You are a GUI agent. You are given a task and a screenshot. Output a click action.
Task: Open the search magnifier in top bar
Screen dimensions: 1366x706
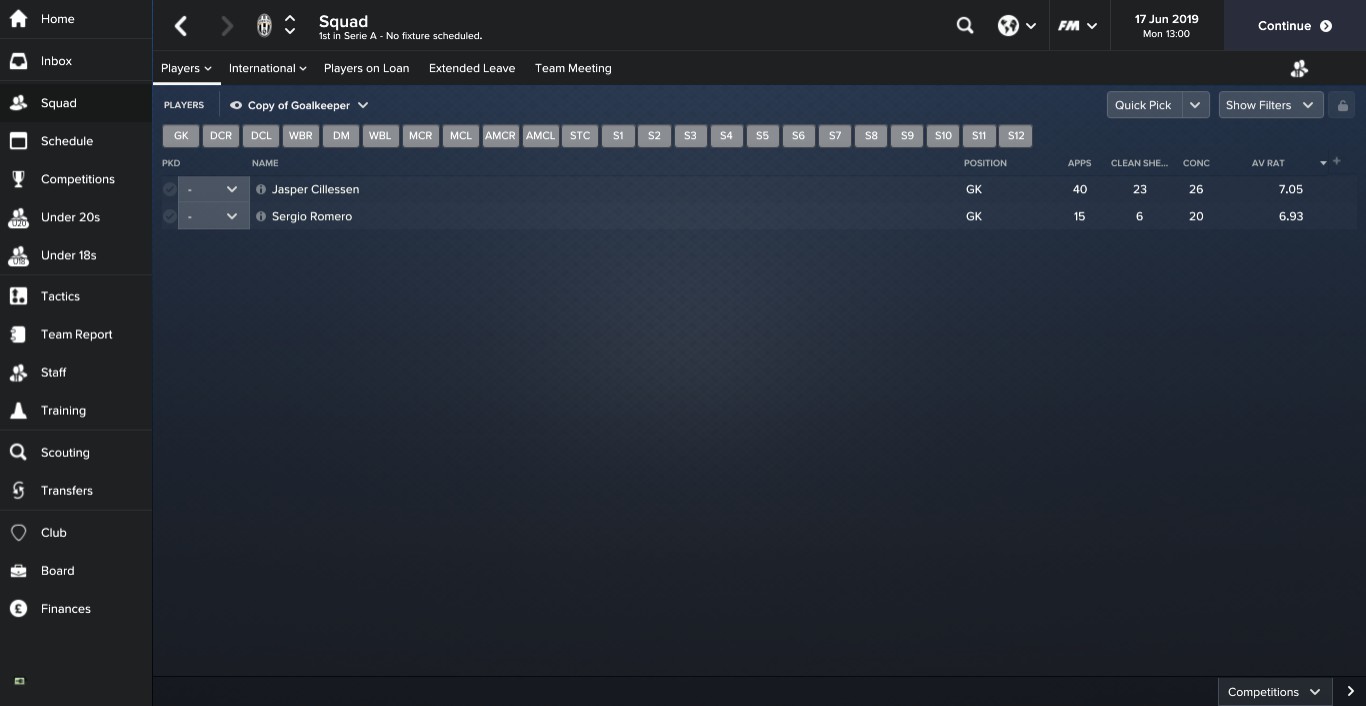point(965,26)
